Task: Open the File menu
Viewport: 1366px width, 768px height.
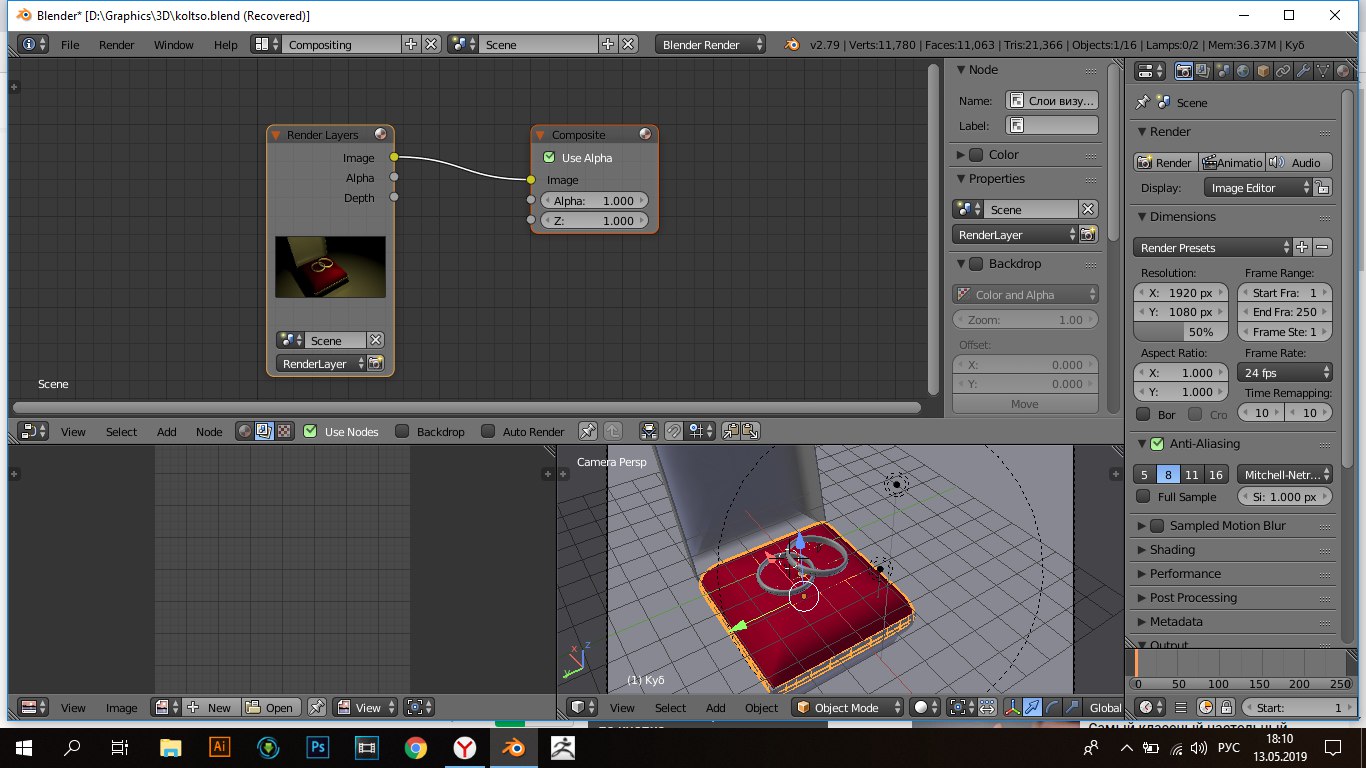Action: [70, 45]
